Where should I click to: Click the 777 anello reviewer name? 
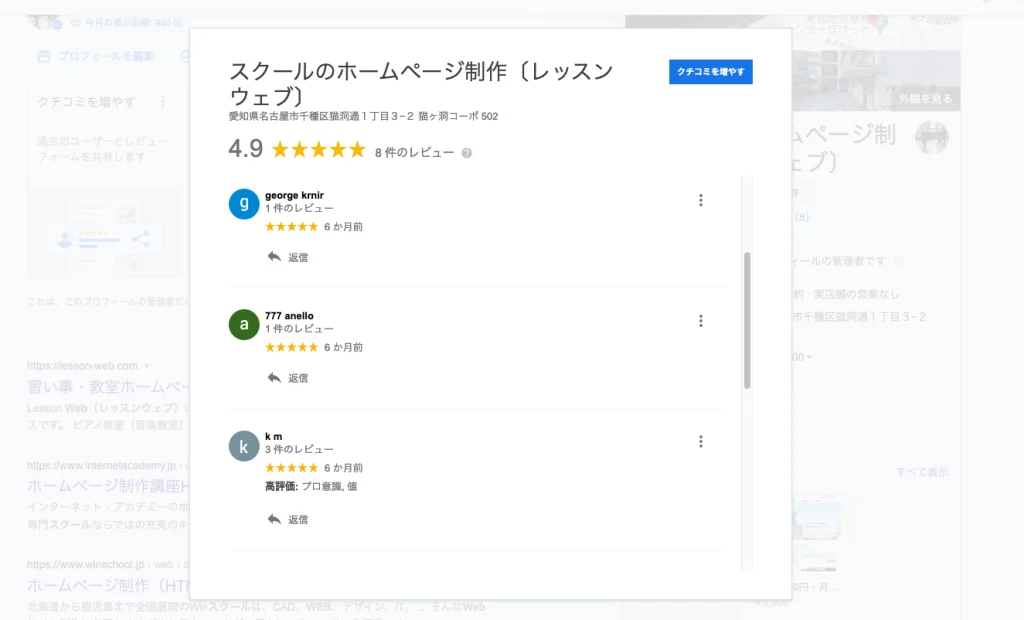click(289, 316)
